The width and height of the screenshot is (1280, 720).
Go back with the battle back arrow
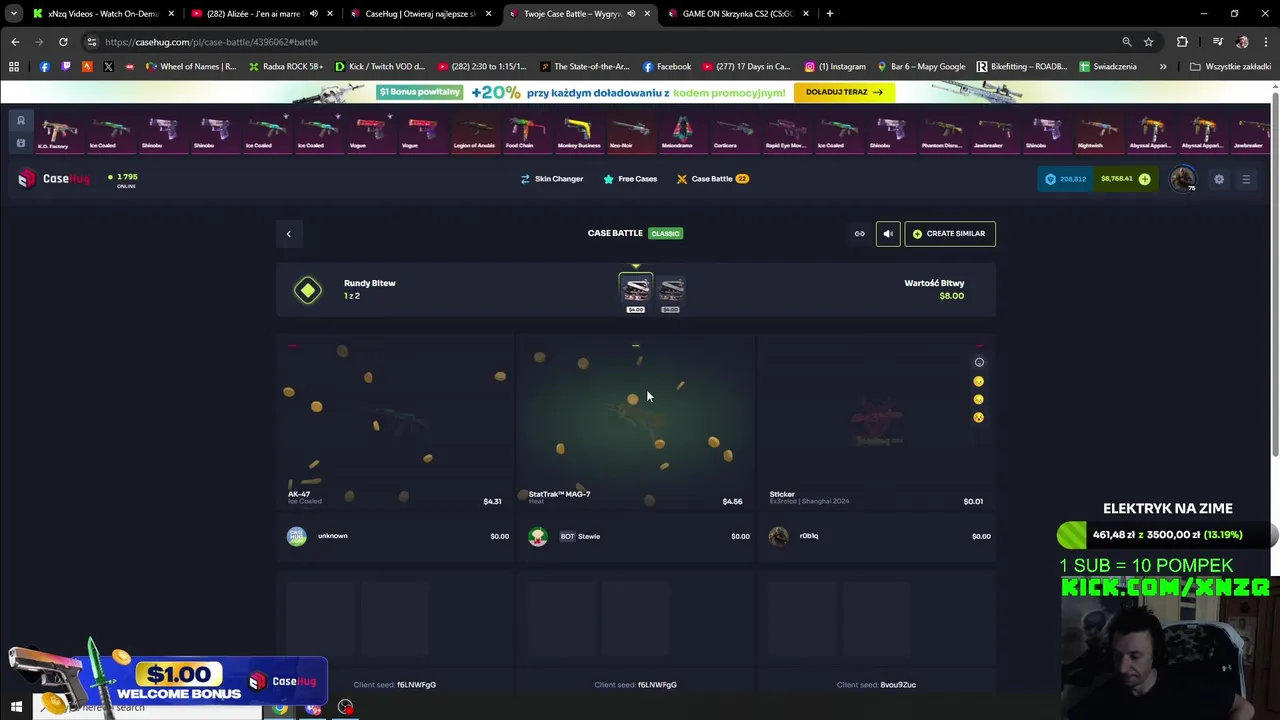289,234
